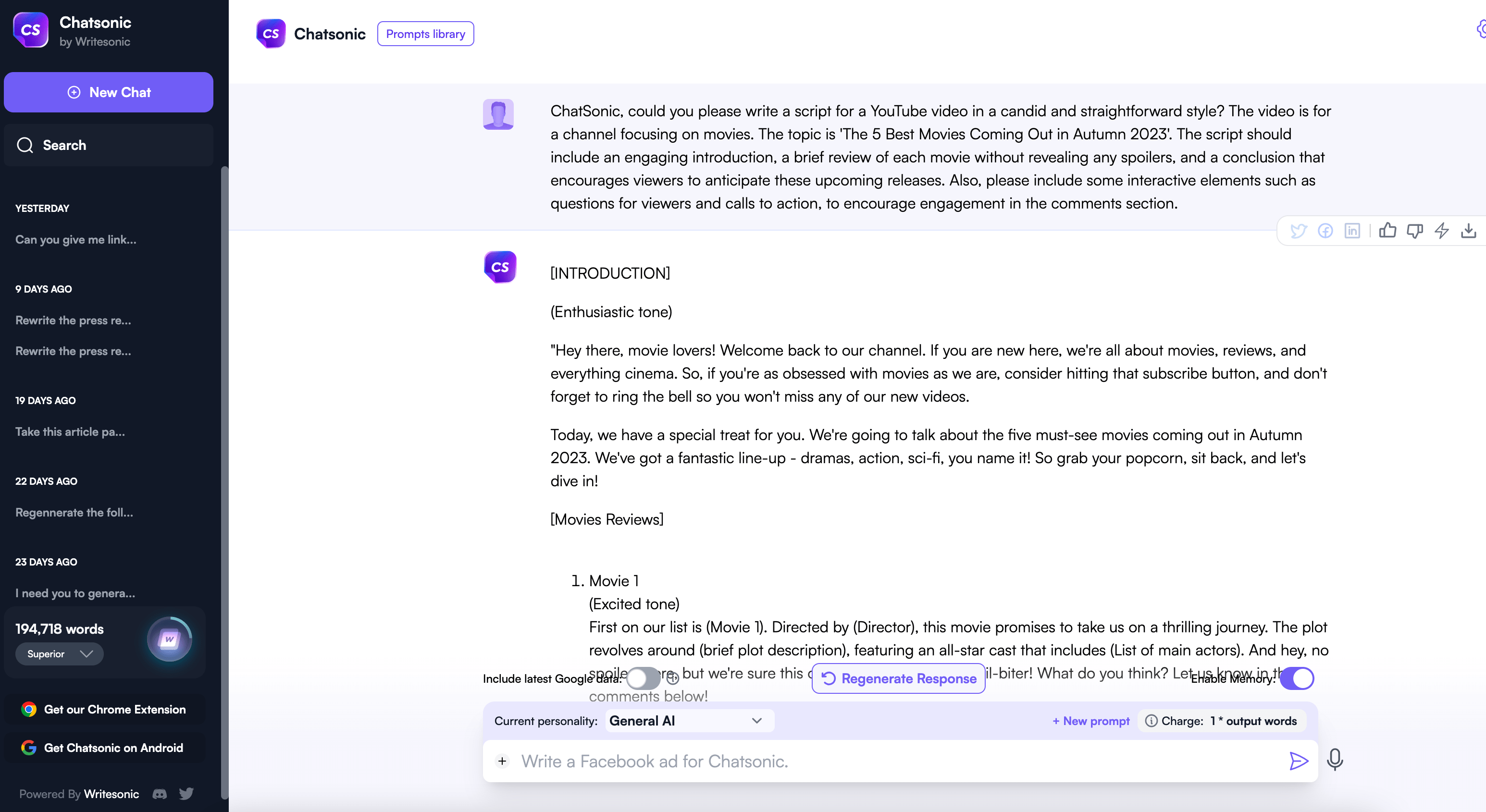The width and height of the screenshot is (1486, 812).
Task: Click the message input box
Action: (x=900, y=761)
